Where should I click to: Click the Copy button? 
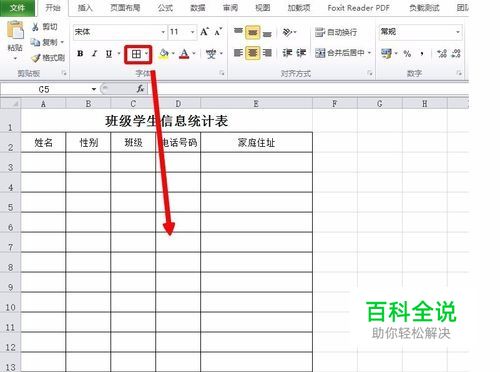click(44, 42)
